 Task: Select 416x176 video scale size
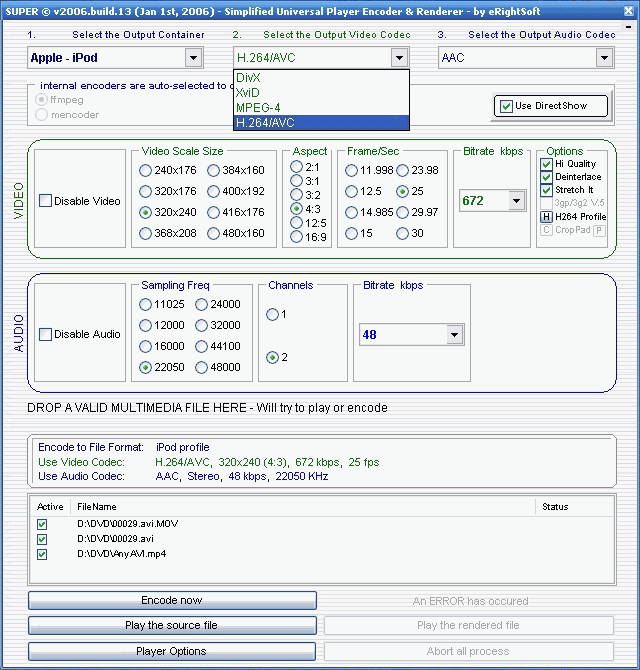point(213,212)
